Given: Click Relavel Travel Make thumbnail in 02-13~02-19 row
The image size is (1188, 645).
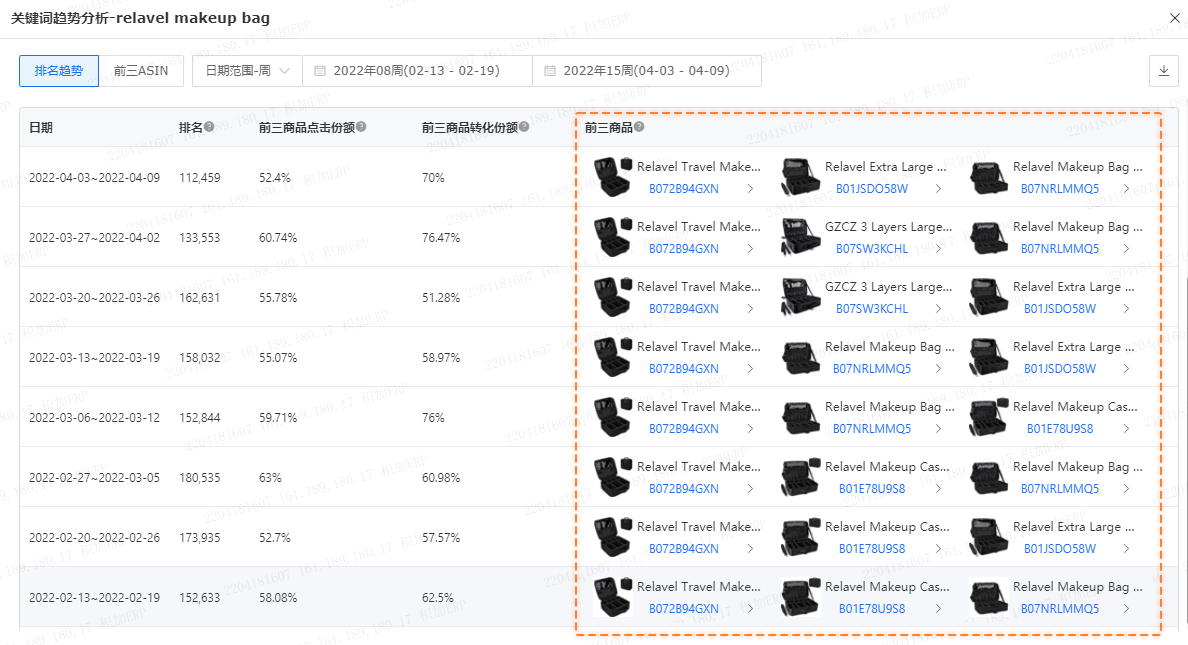Looking at the screenshot, I should coord(612,596).
